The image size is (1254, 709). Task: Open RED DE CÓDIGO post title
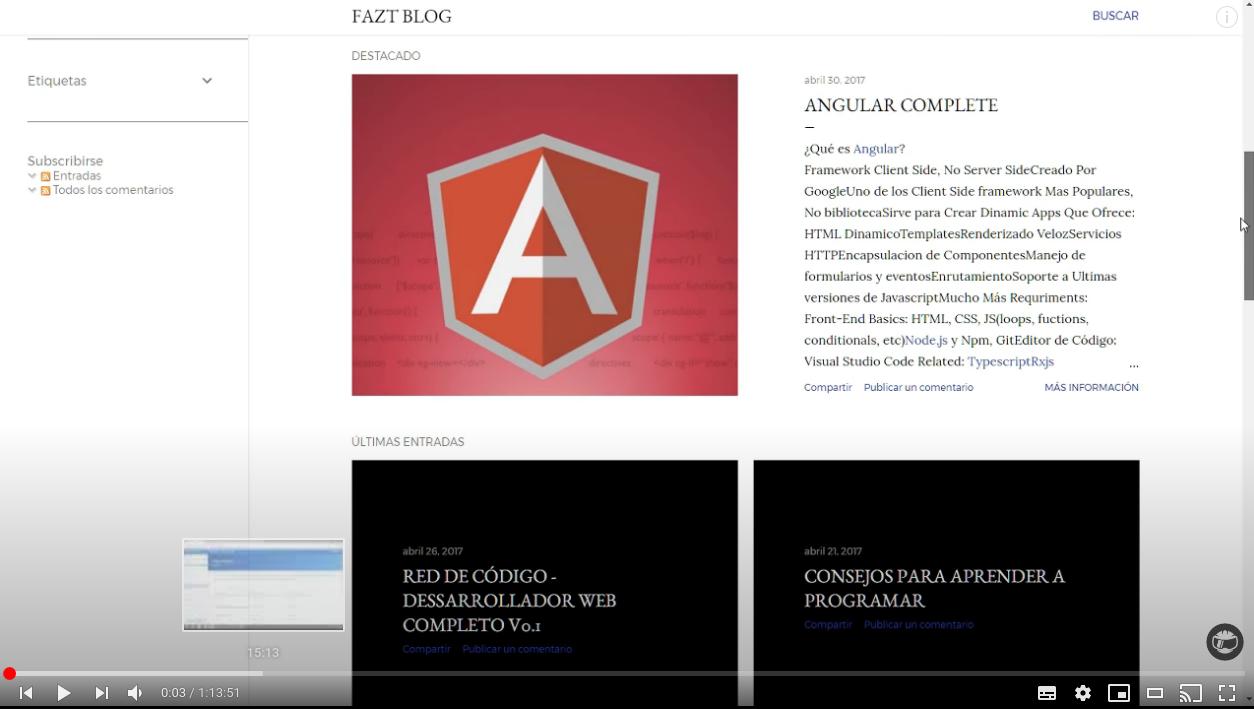pyautogui.click(x=509, y=600)
